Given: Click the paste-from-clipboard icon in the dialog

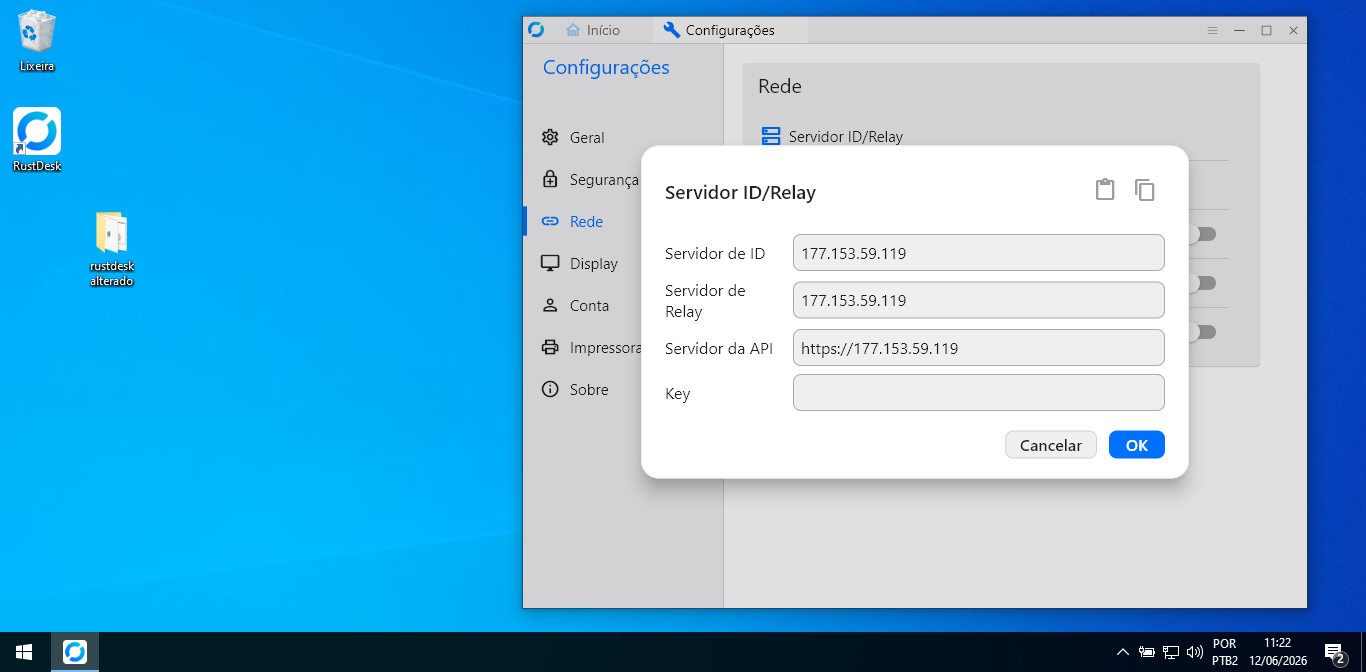Looking at the screenshot, I should pos(1105,190).
